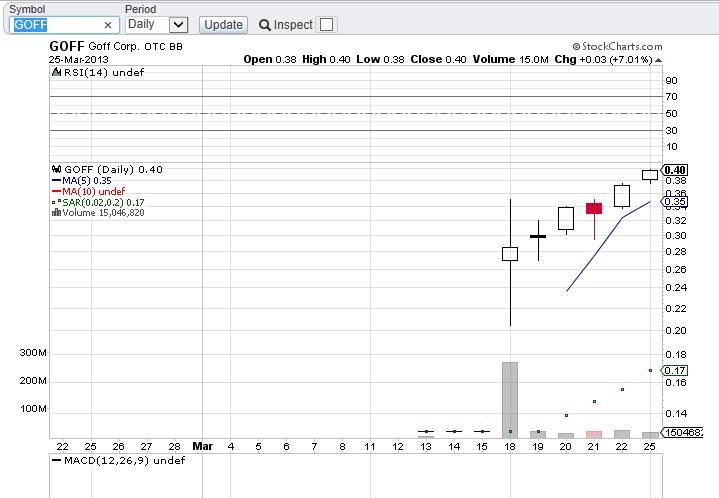719x498 pixels.
Task: Click the Update button
Action: point(223,25)
